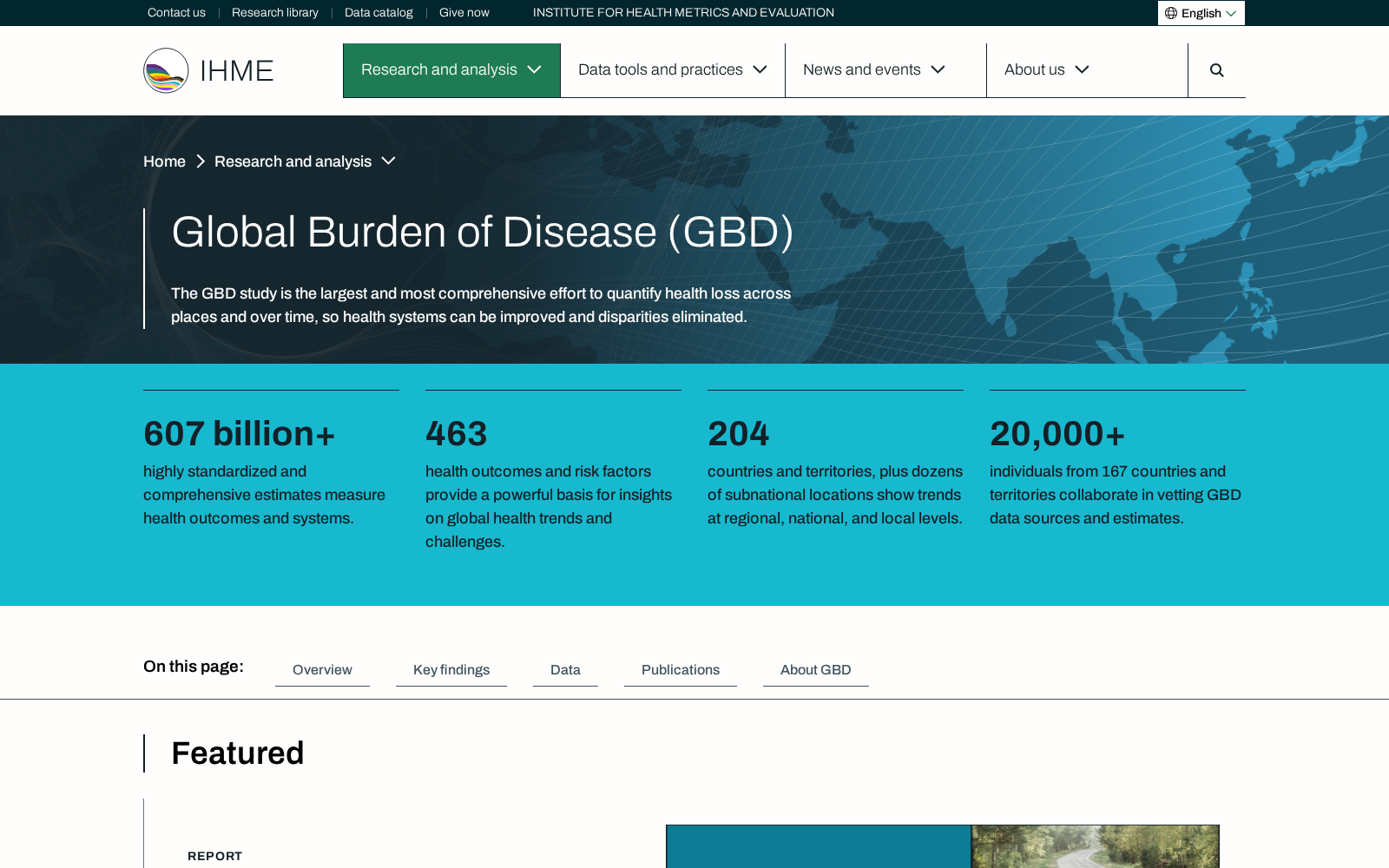Jump to the Data section
1389x868 pixels.
tap(565, 670)
